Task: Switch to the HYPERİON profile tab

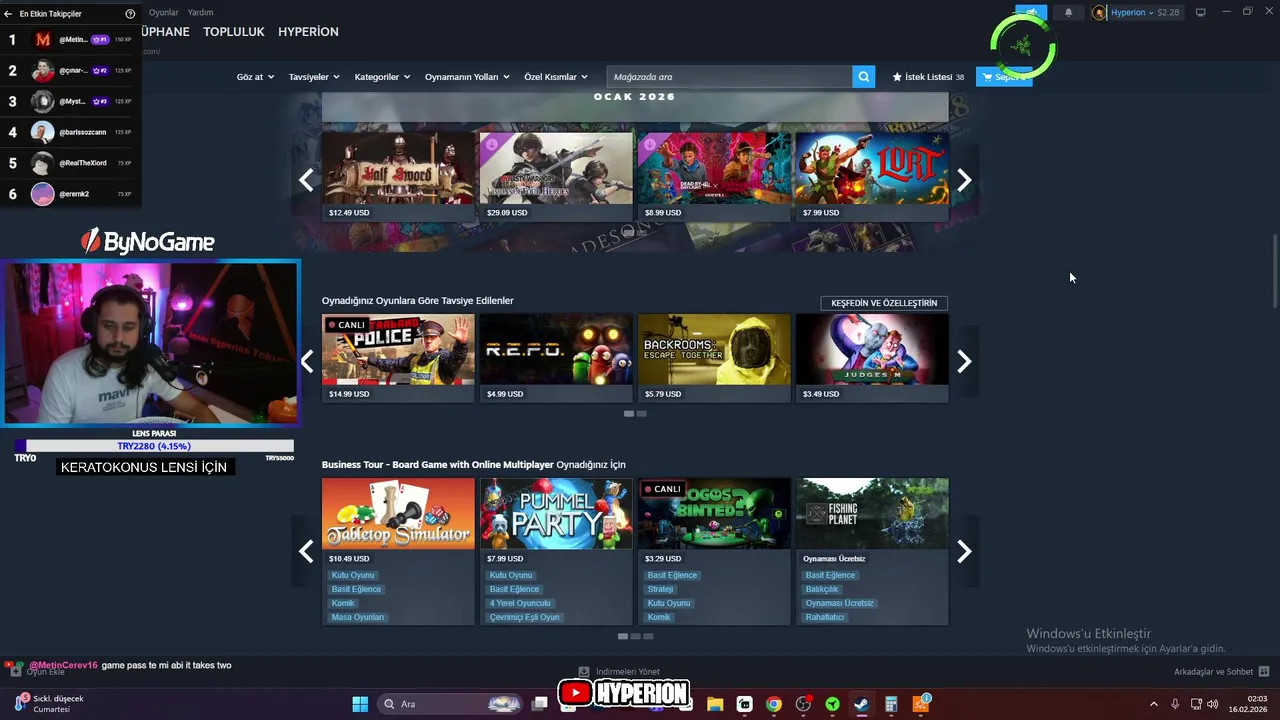Action: (x=308, y=32)
